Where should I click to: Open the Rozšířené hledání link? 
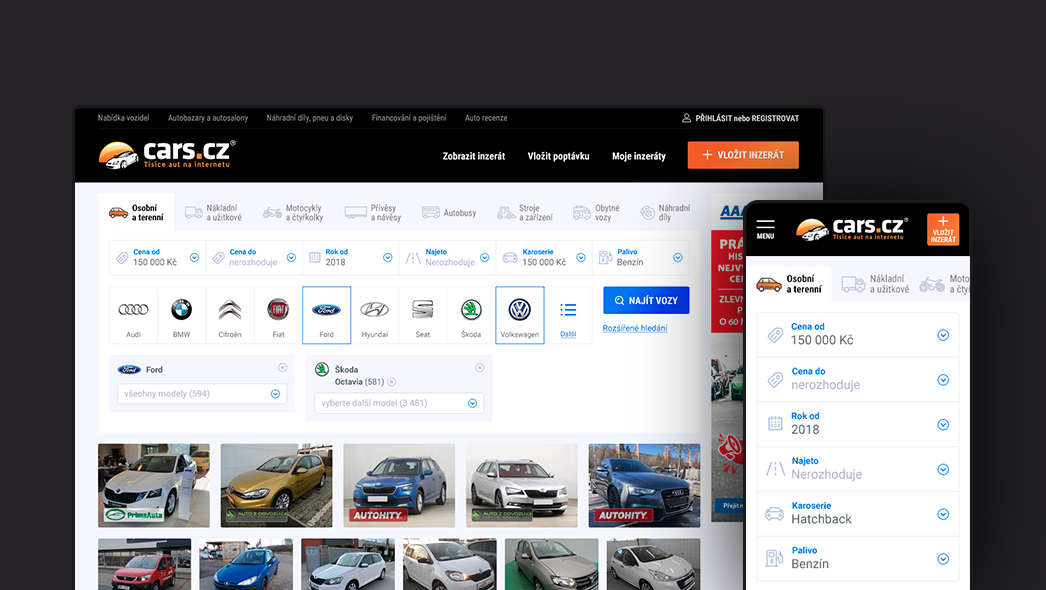pyautogui.click(x=634, y=328)
